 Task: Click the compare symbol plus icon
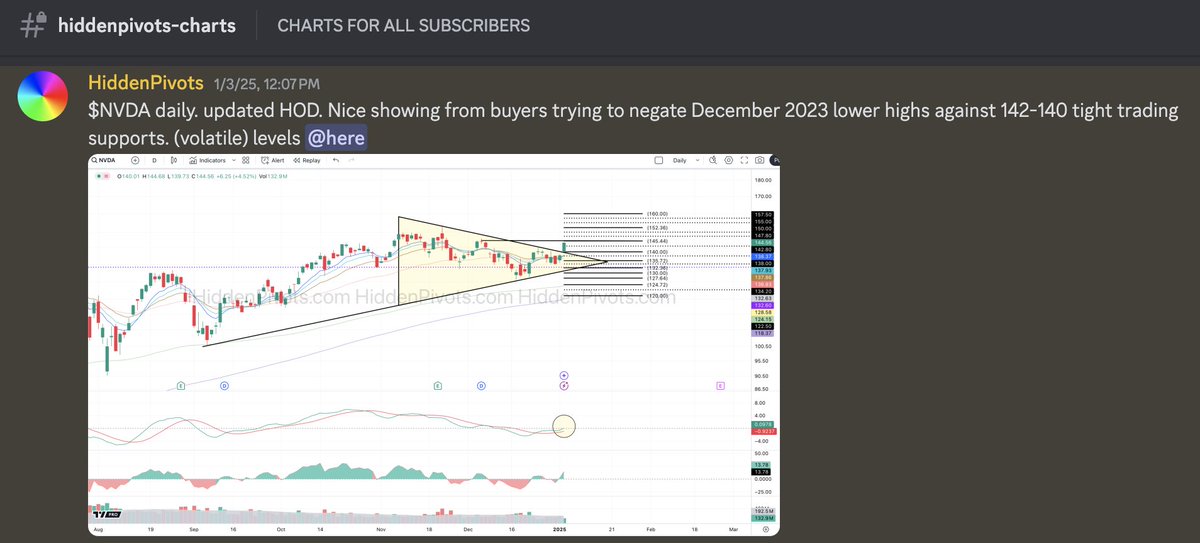pos(135,160)
